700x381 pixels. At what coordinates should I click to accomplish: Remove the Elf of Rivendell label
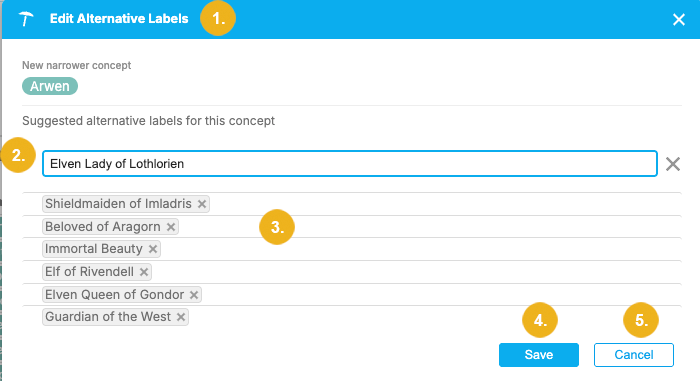(x=144, y=272)
